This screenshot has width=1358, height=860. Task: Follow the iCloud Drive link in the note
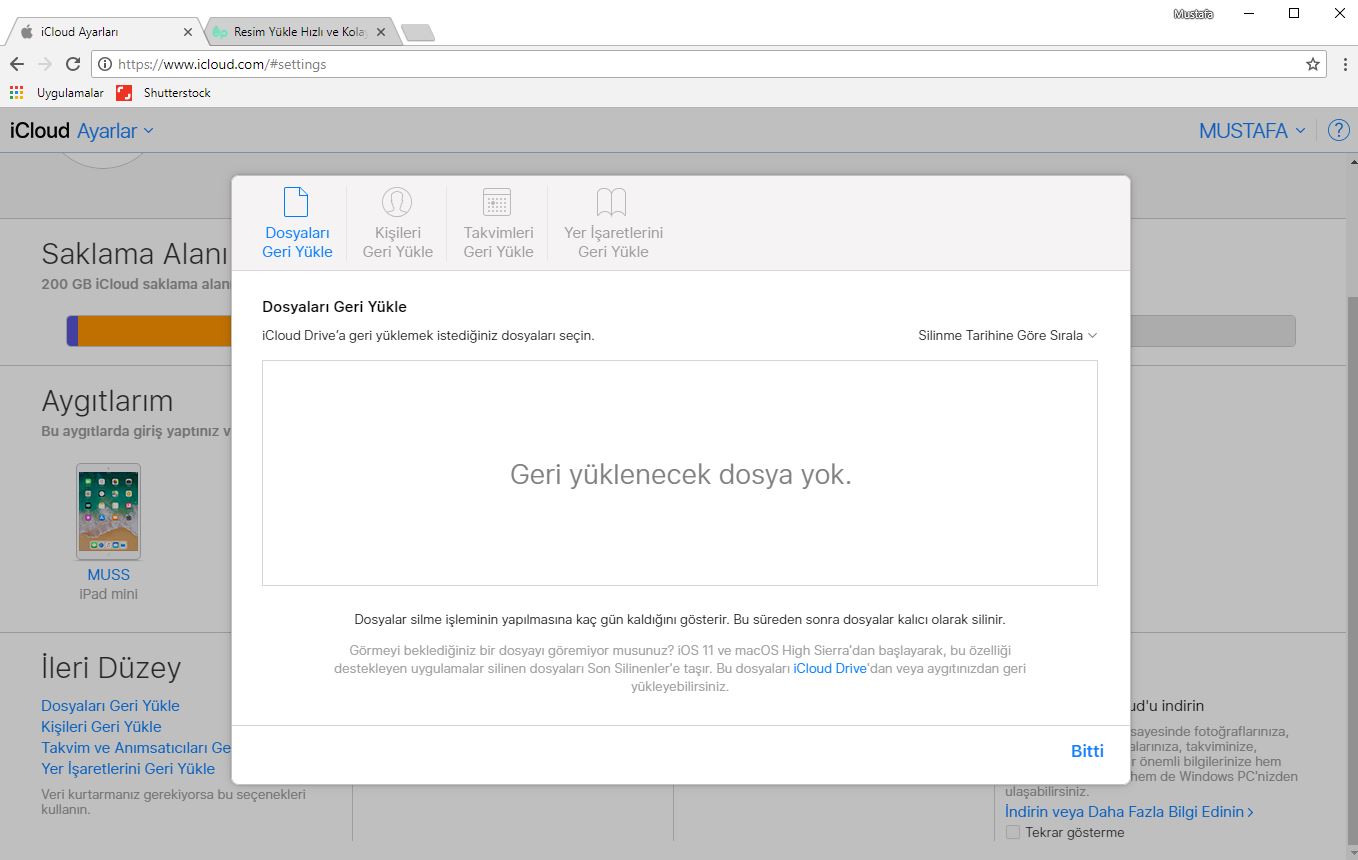pyautogui.click(x=829, y=668)
